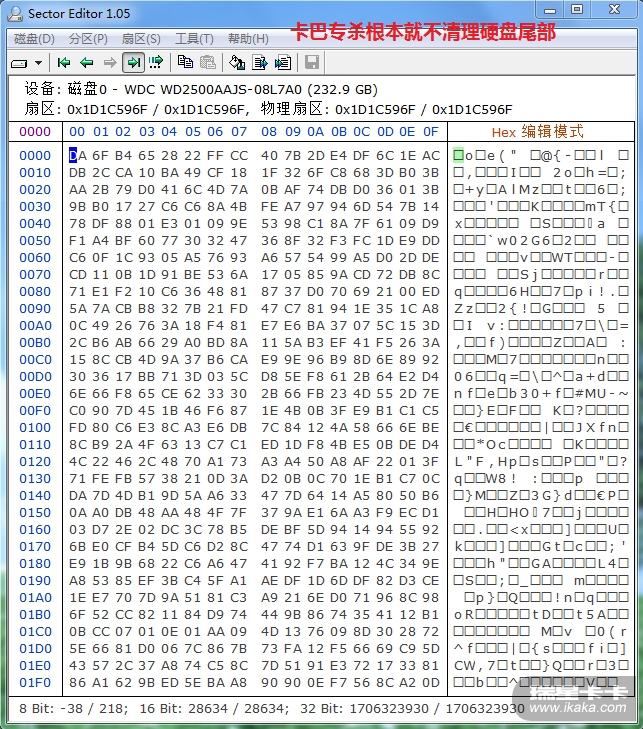Click the greyed paste icon
Image resolution: width=643 pixels, height=729 pixels.
(208, 62)
